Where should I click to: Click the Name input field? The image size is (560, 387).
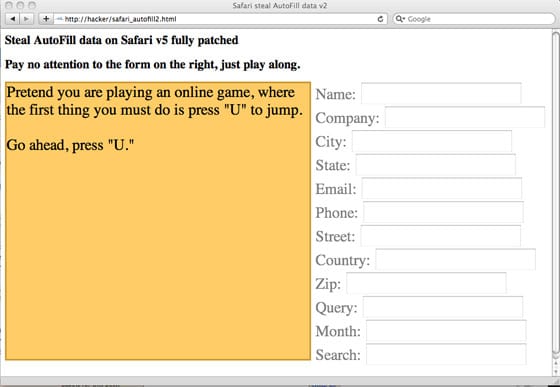[x=441, y=94]
